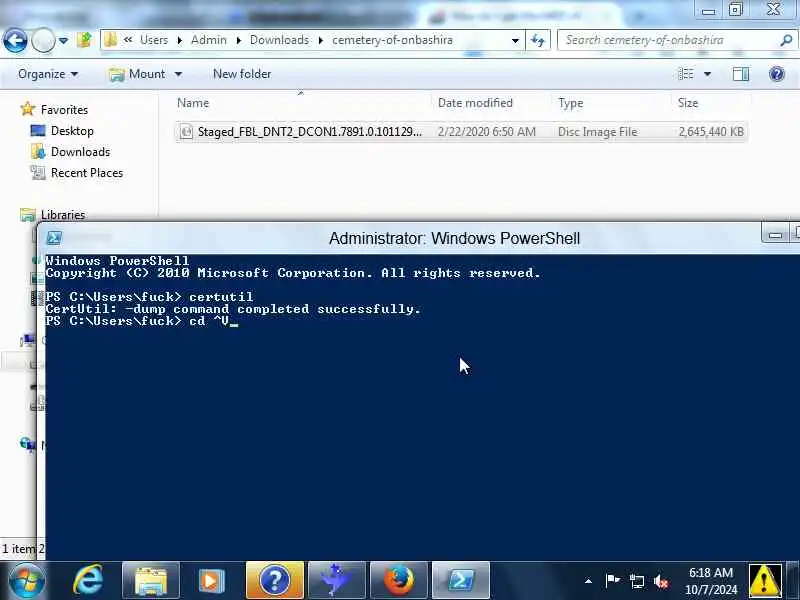
Task: Click the 2,645,440 KB size cell
Action: pos(711,132)
